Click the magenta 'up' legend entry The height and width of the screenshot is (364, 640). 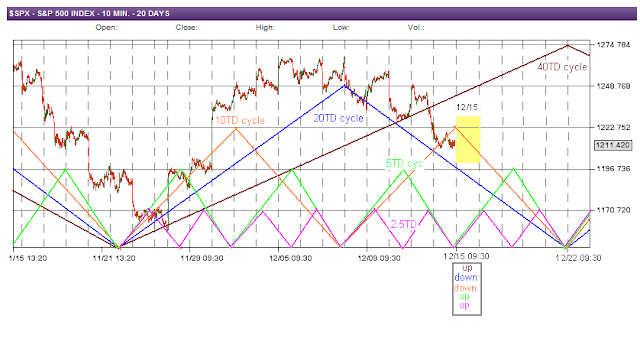(x=464, y=305)
